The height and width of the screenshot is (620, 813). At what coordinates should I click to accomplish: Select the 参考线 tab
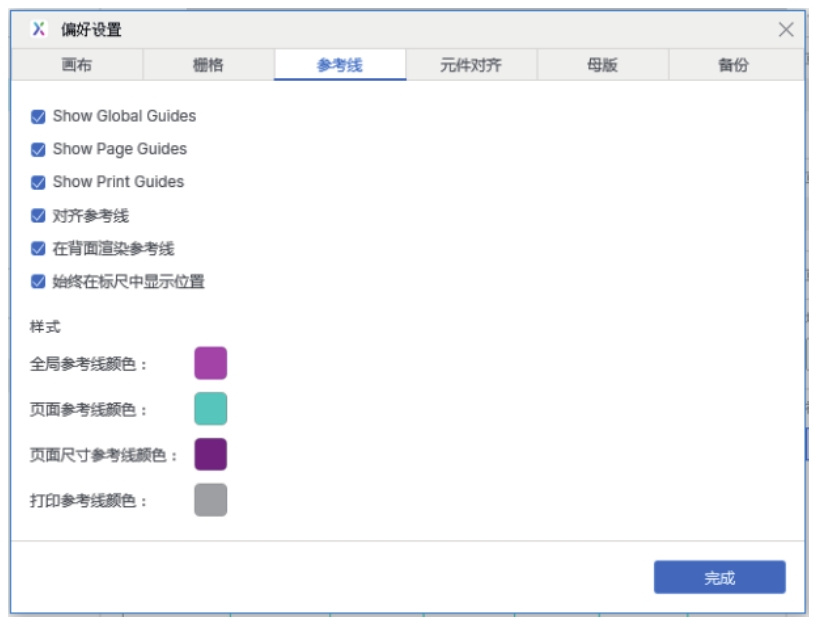340,65
